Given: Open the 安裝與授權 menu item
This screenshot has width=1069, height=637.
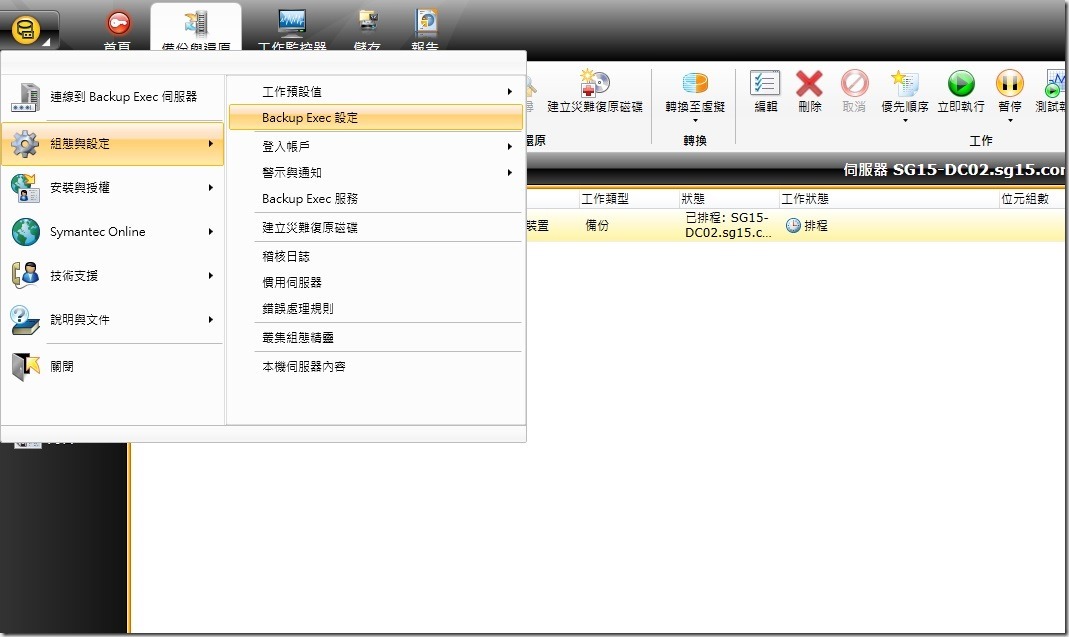Looking at the screenshot, I should pyautogui.click(x=112, y=188).
